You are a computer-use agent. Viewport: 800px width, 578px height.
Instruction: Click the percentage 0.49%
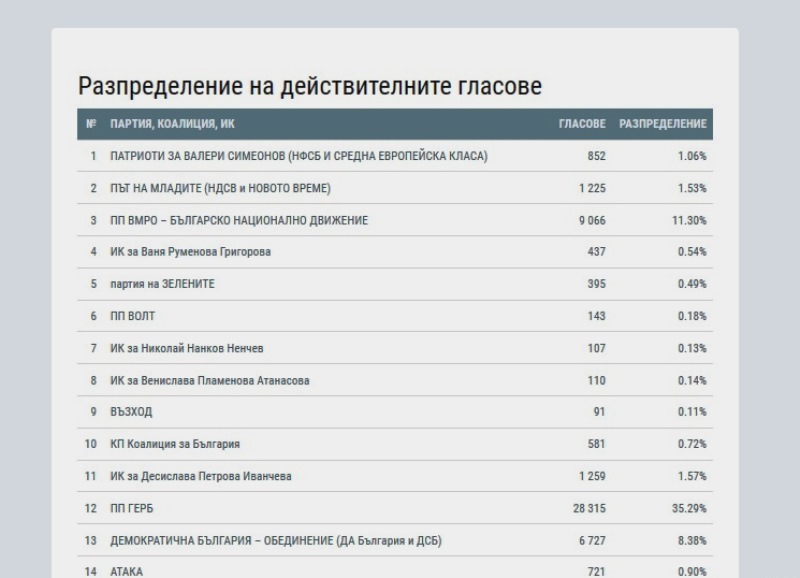[x=692, y=284]
